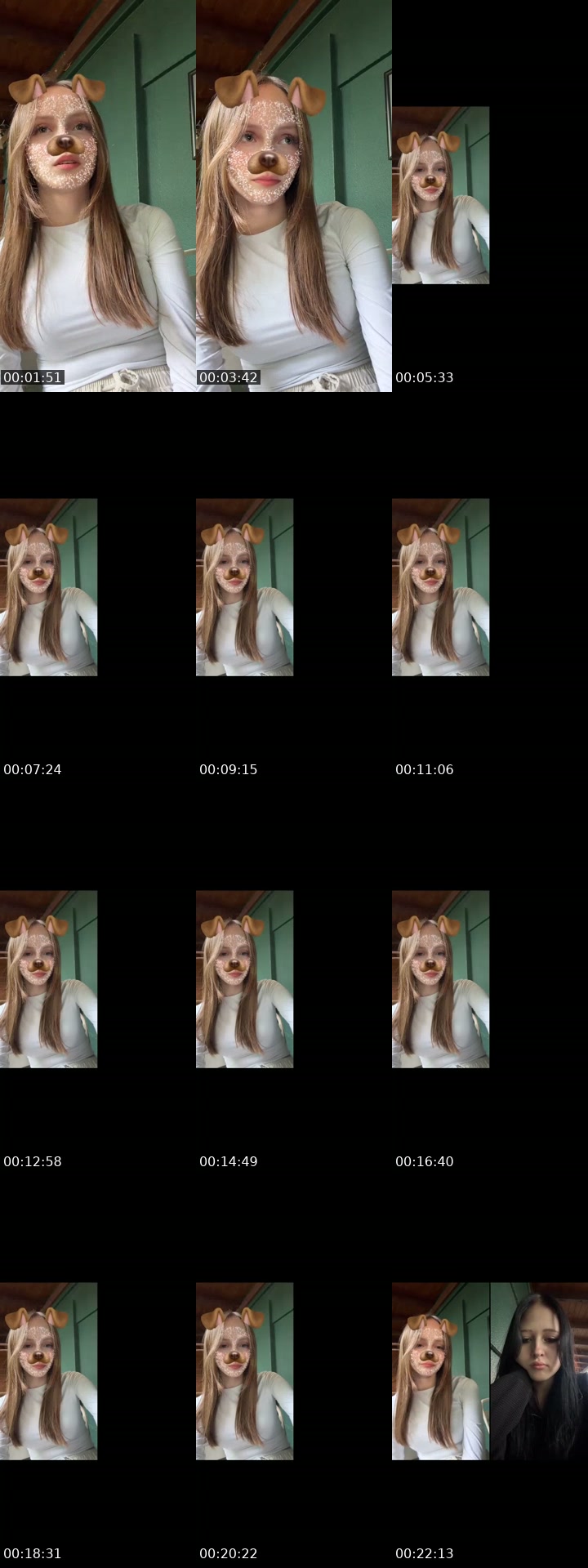588x1568 pixels.
Task: Click the 00:12:58 timestamp label
Action: coord(33,1161)
